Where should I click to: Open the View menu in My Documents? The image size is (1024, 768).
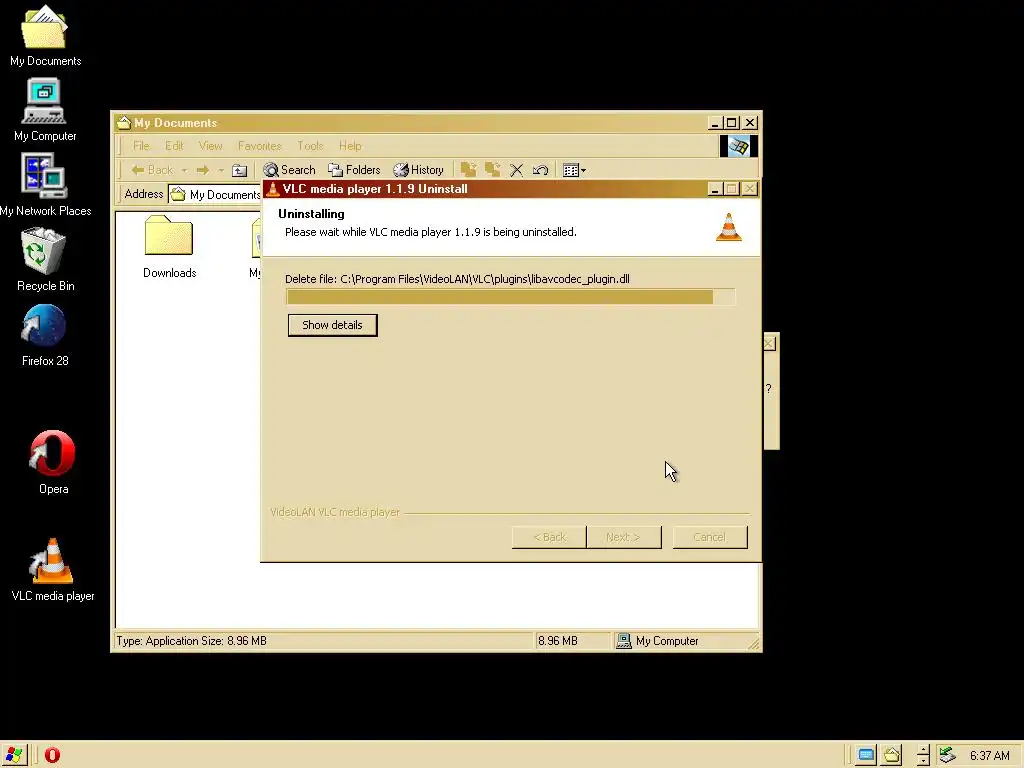tap(210, 146)
